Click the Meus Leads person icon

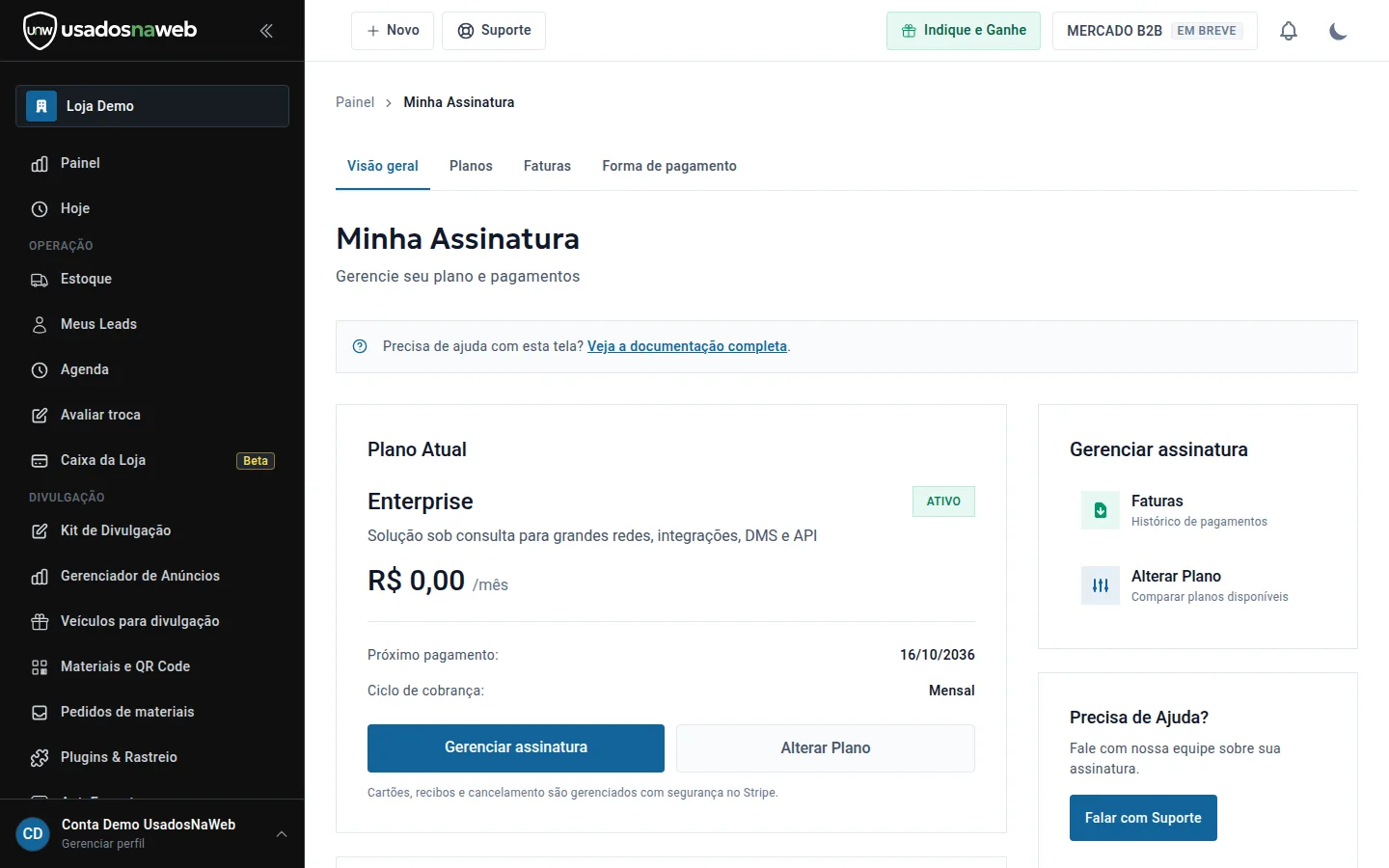[x=40, y=325]
